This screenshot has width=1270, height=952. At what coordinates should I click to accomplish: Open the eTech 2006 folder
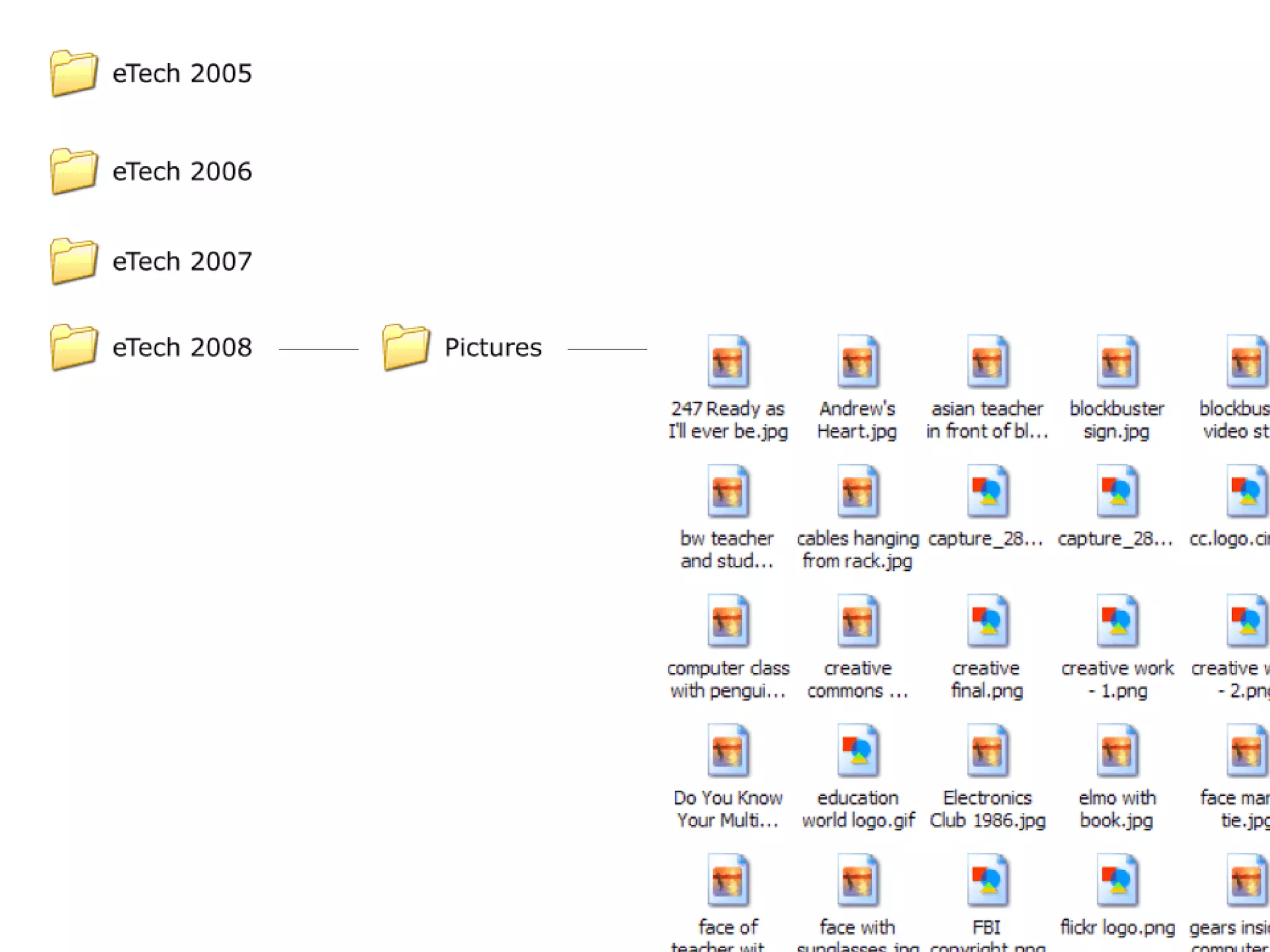pos(74,171)
